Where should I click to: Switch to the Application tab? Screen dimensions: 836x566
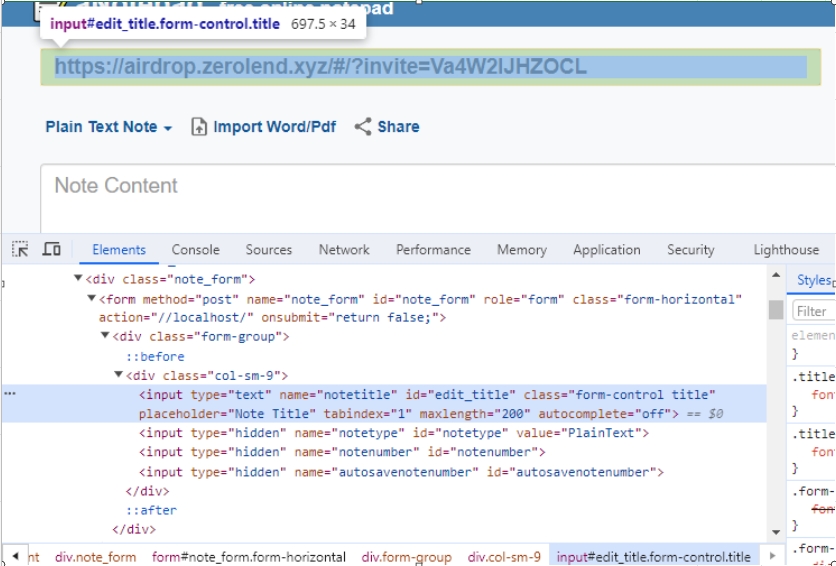pyautogui.click(x=606, y=250)
